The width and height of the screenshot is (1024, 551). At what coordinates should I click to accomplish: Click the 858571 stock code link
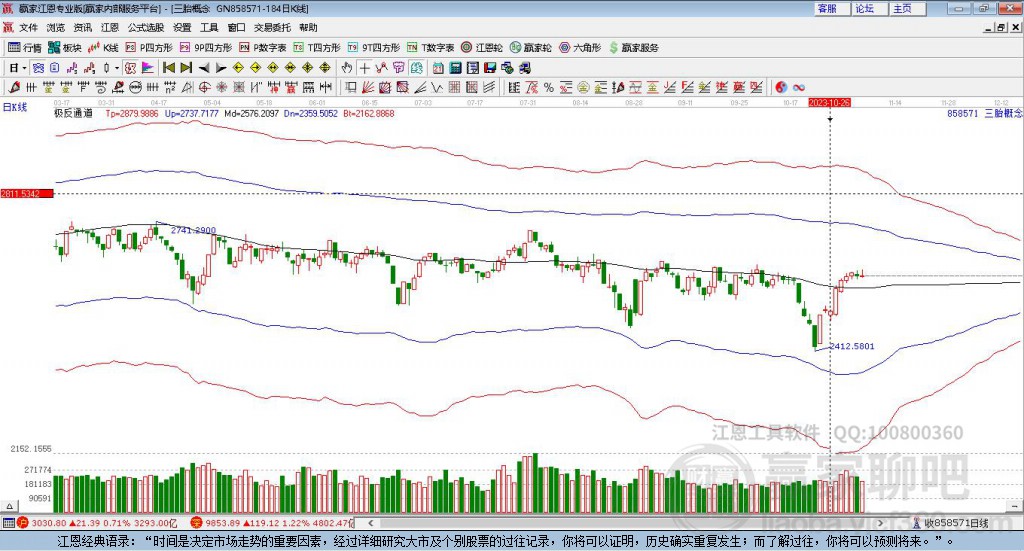coord(963,113)
